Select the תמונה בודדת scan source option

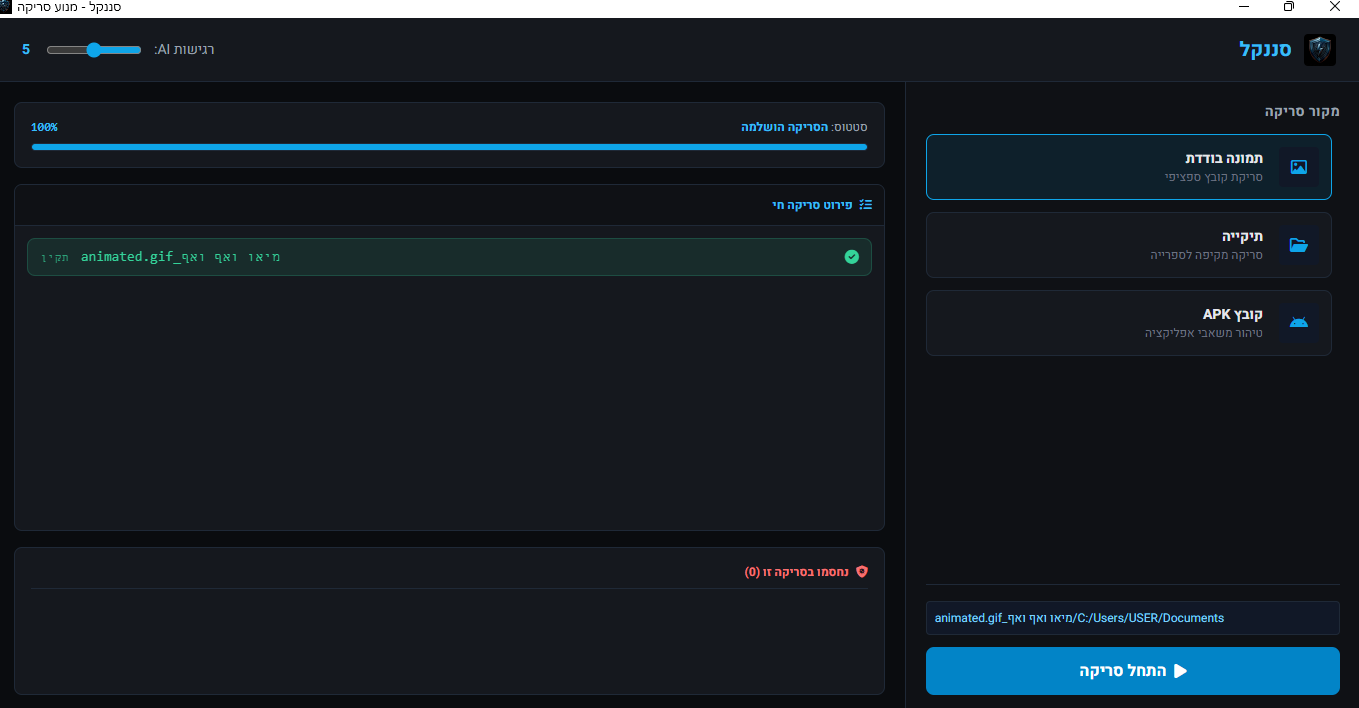click(1128, 167)
